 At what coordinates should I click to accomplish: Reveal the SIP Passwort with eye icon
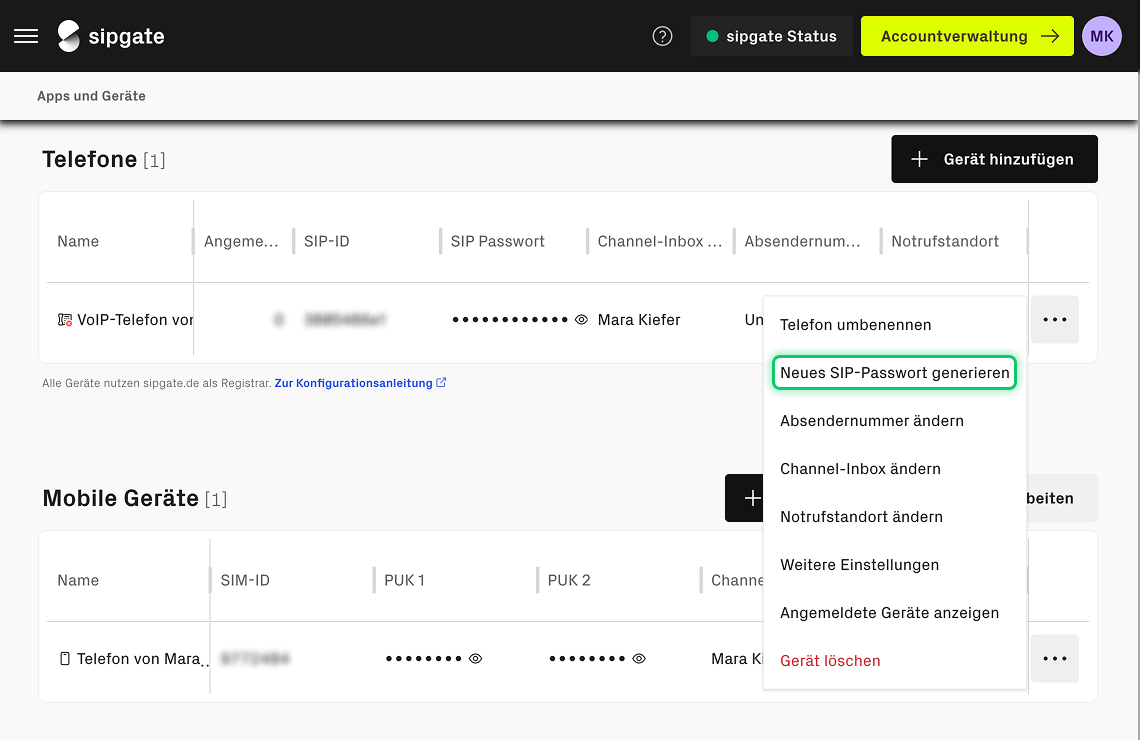pyautogui.click(x=581, y=320)
